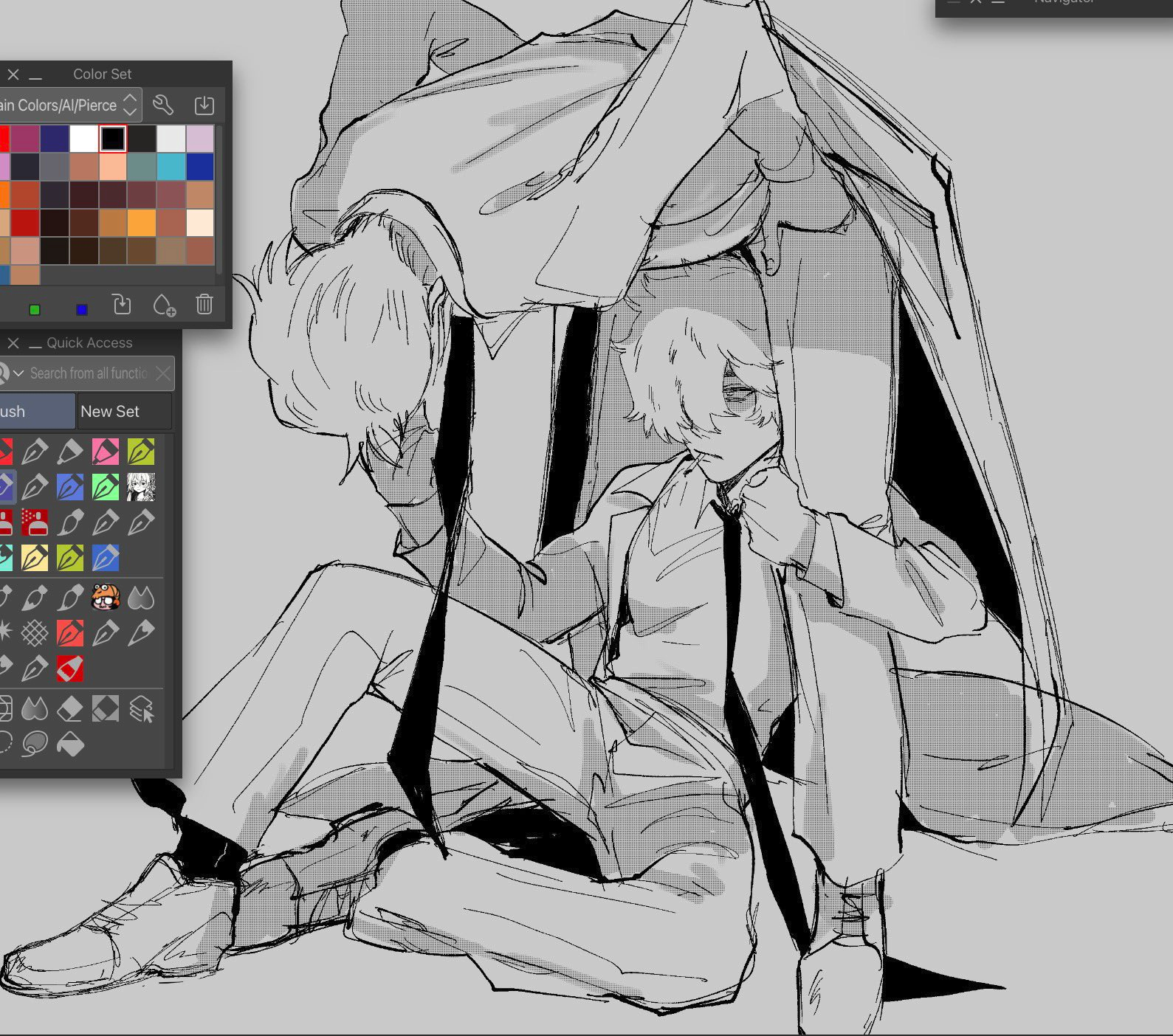The width and height of the screenshot is (1173, 1036).
Task: Select the manga girl thumbnail brush
Action: tap(141, 487)
